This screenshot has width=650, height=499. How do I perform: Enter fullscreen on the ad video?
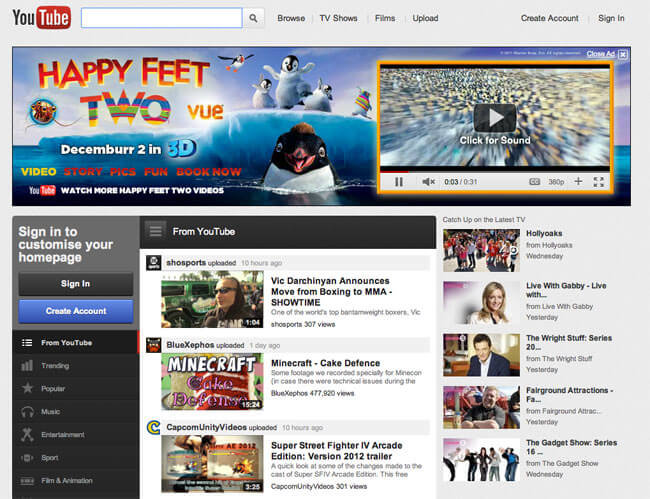click(x=598, y=181)
